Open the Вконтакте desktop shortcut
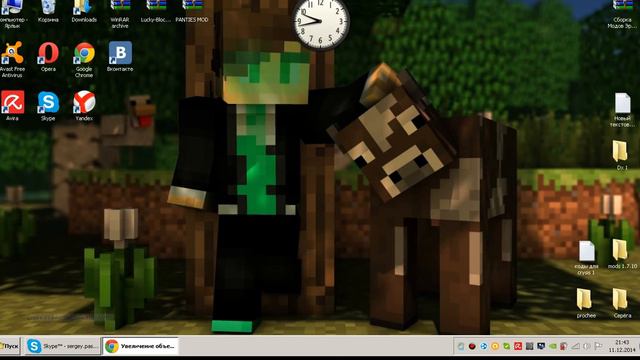 (120, 57)
